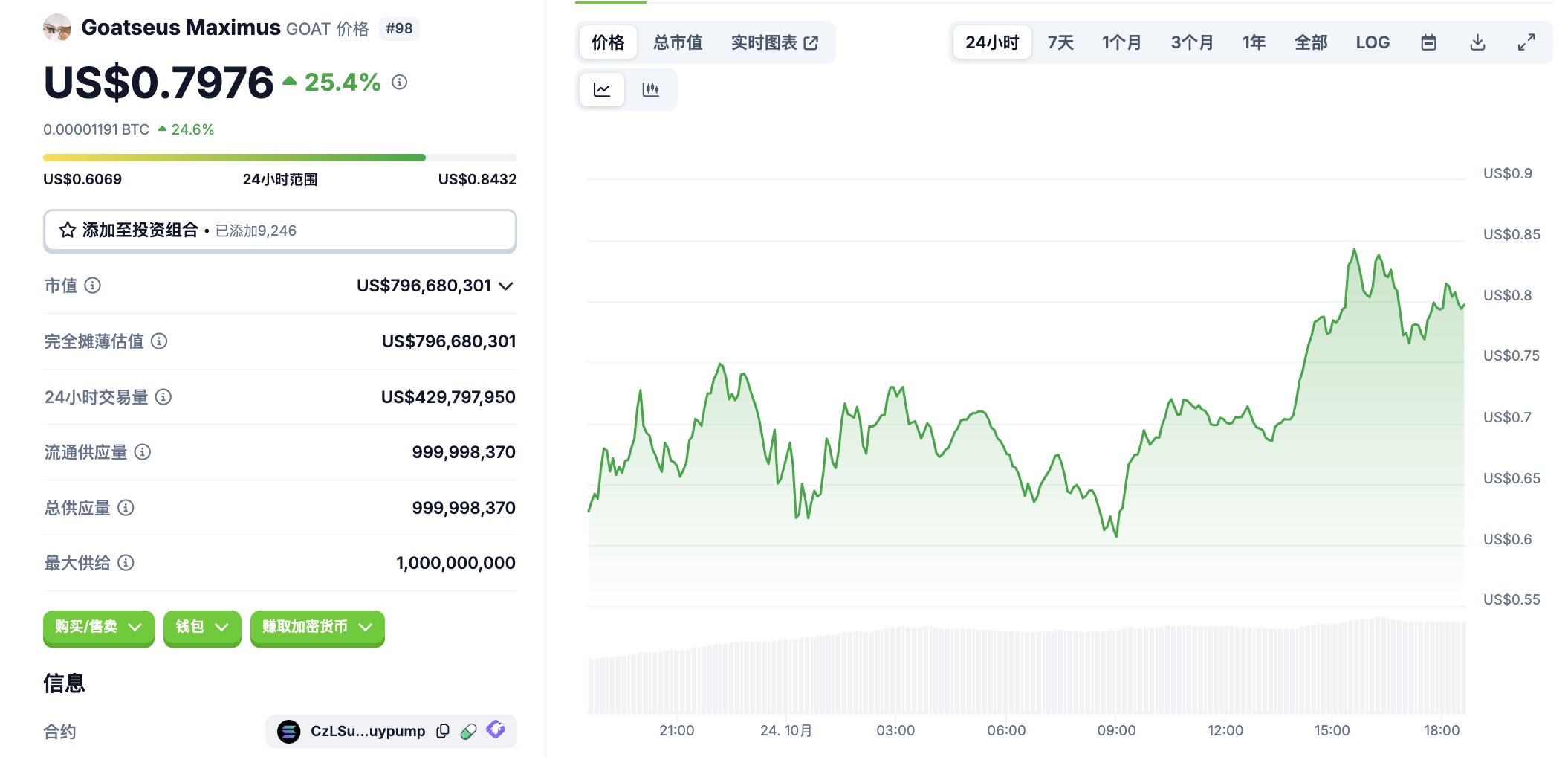
Task: Select the 1个月 time range
Action: (x=1121, y=42)
